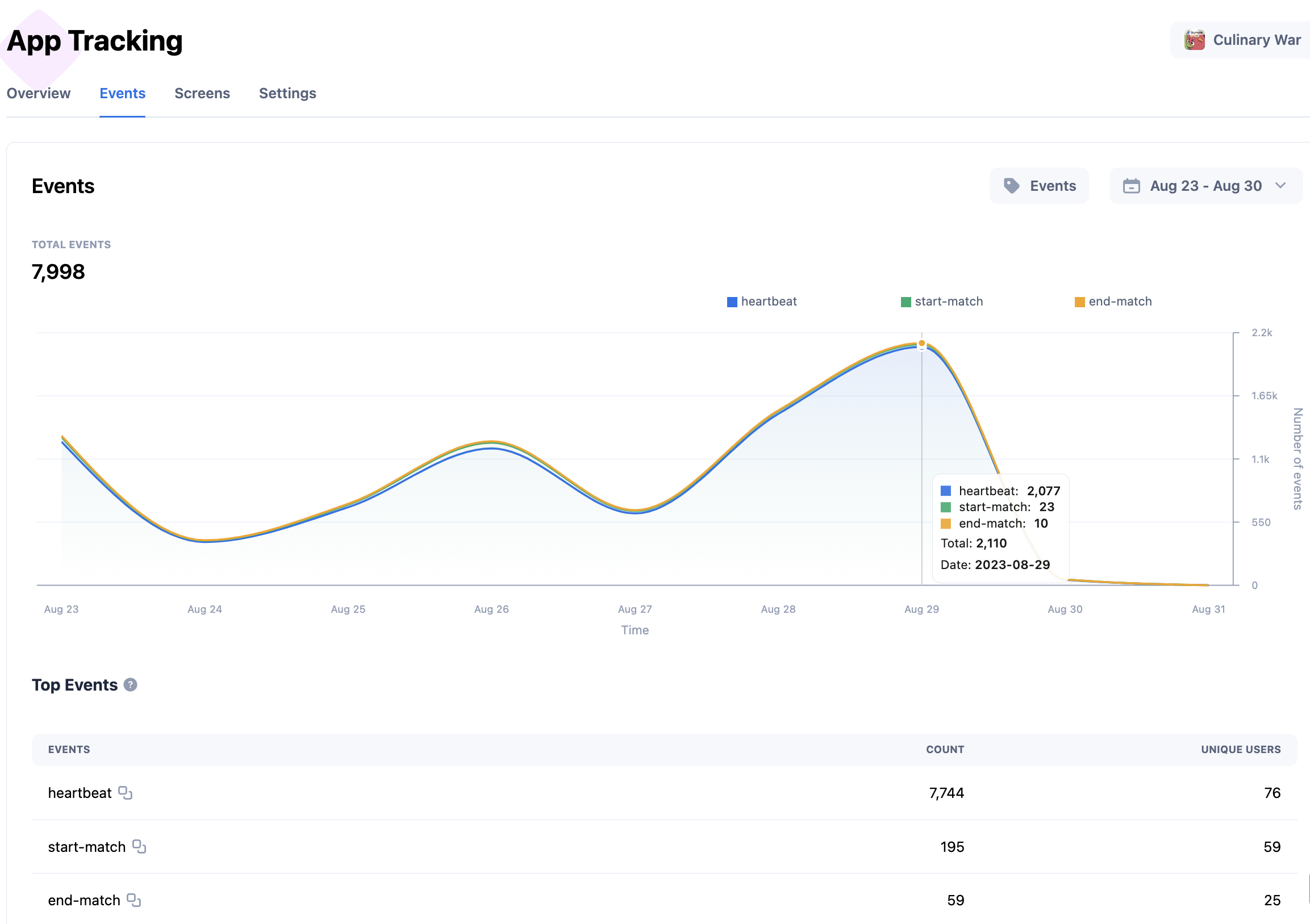The height and width of the screenshot is (924, 1310).
Task: Click the calendar icon in date range
Action: (x=1131, y=186)
